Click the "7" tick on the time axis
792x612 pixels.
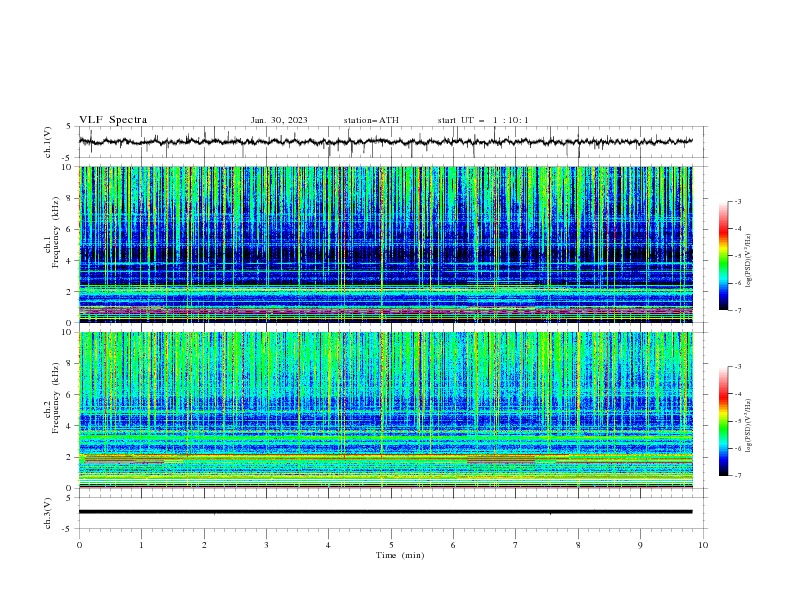click(x=515, y=545)
